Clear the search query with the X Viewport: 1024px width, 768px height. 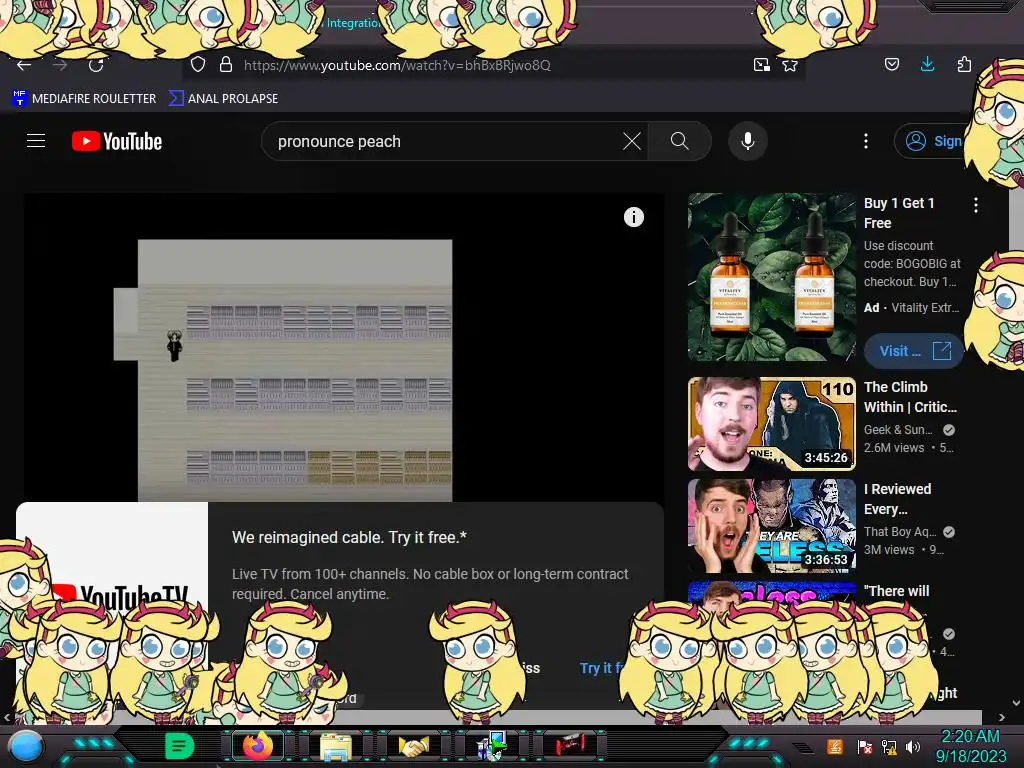coord(632,141)
